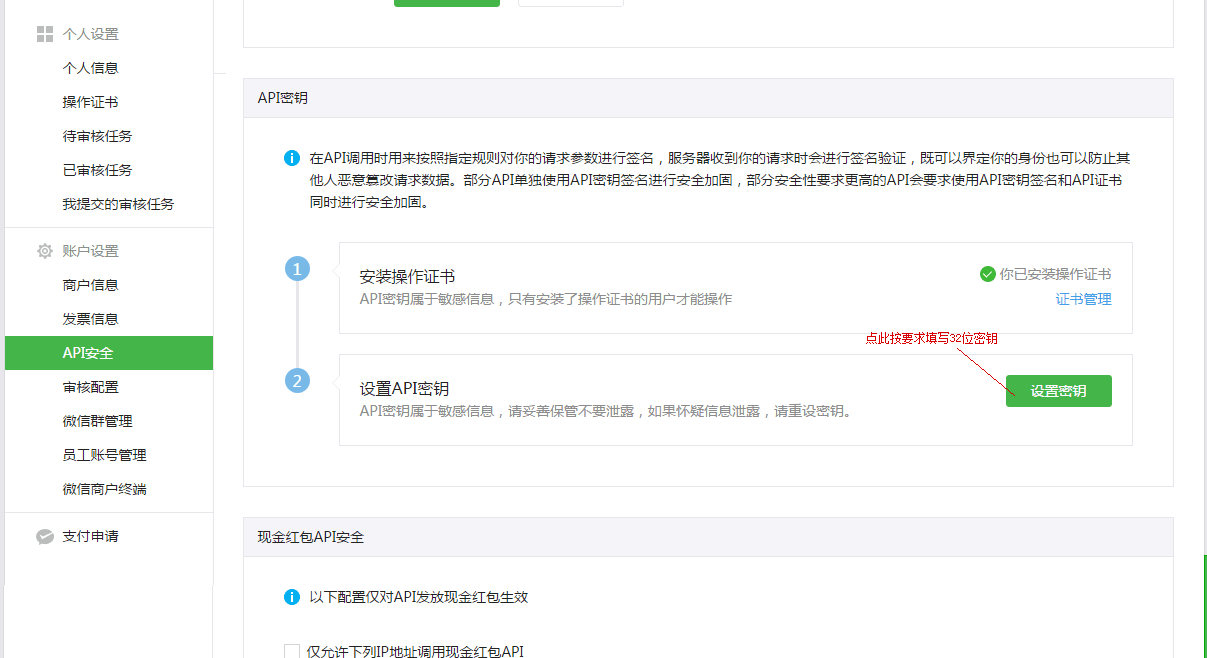Click the 个人设置 grid icon
Viewport: 1207px width, 658px height.
tap(44, 34)
